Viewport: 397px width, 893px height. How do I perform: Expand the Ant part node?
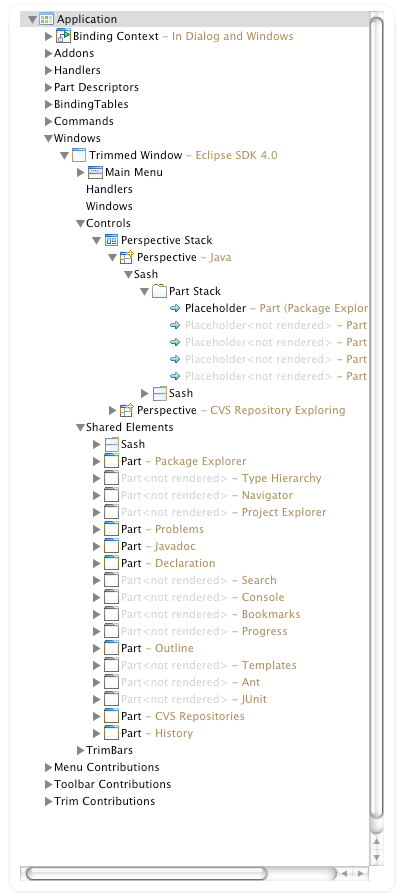click(96, 682)
